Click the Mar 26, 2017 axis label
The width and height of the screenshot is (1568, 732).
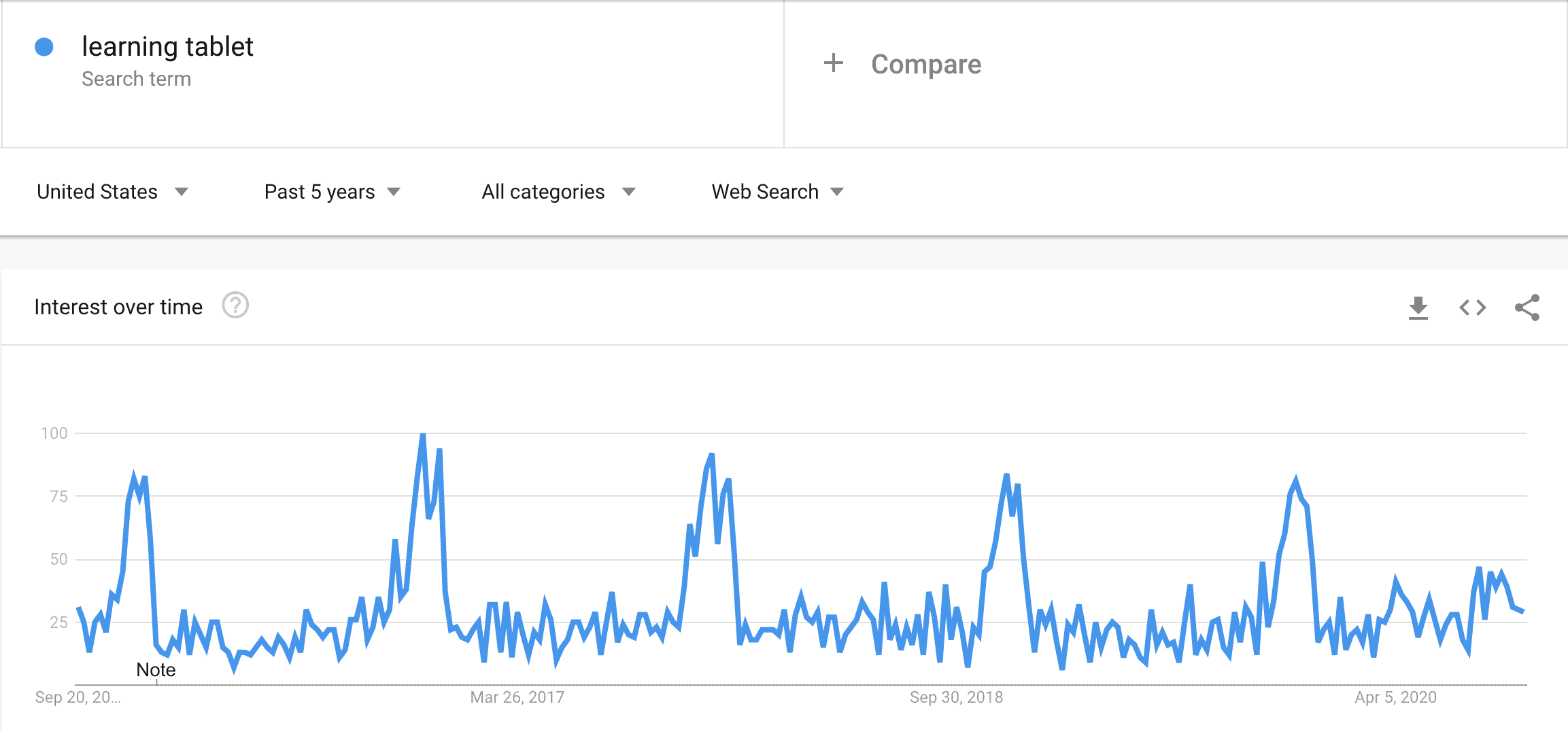517,697
